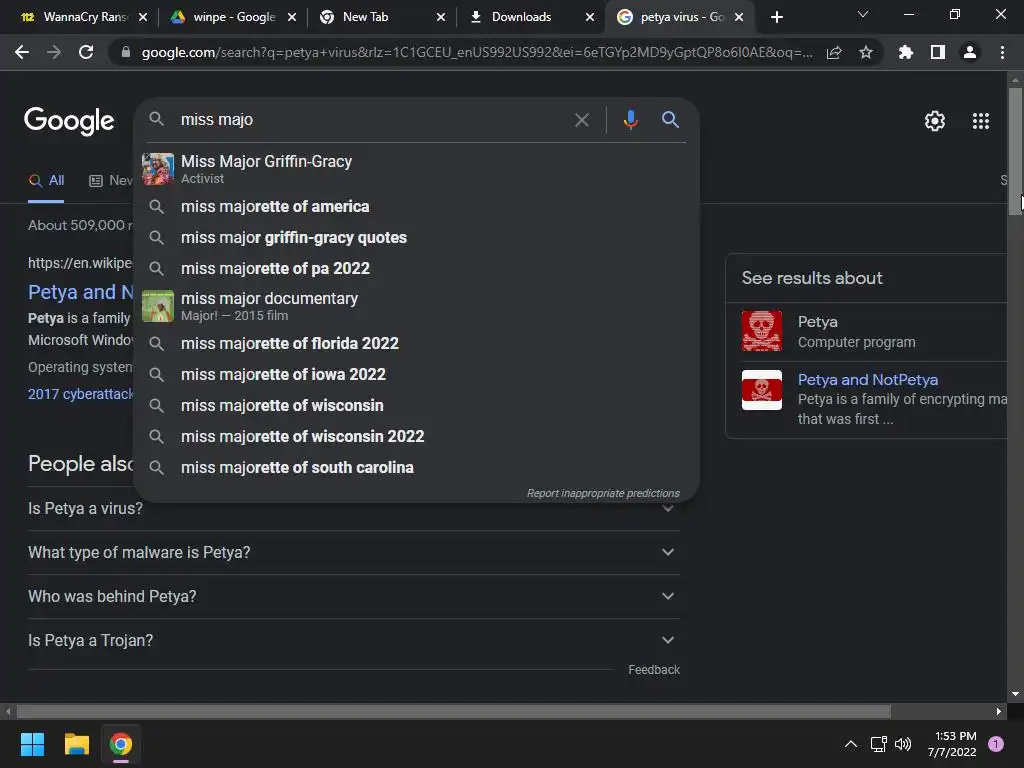Share this page from the address bar
Image resolution: width=1024 pixels, height=768 pixels.
pyautogui.click(x=834, y=52)
